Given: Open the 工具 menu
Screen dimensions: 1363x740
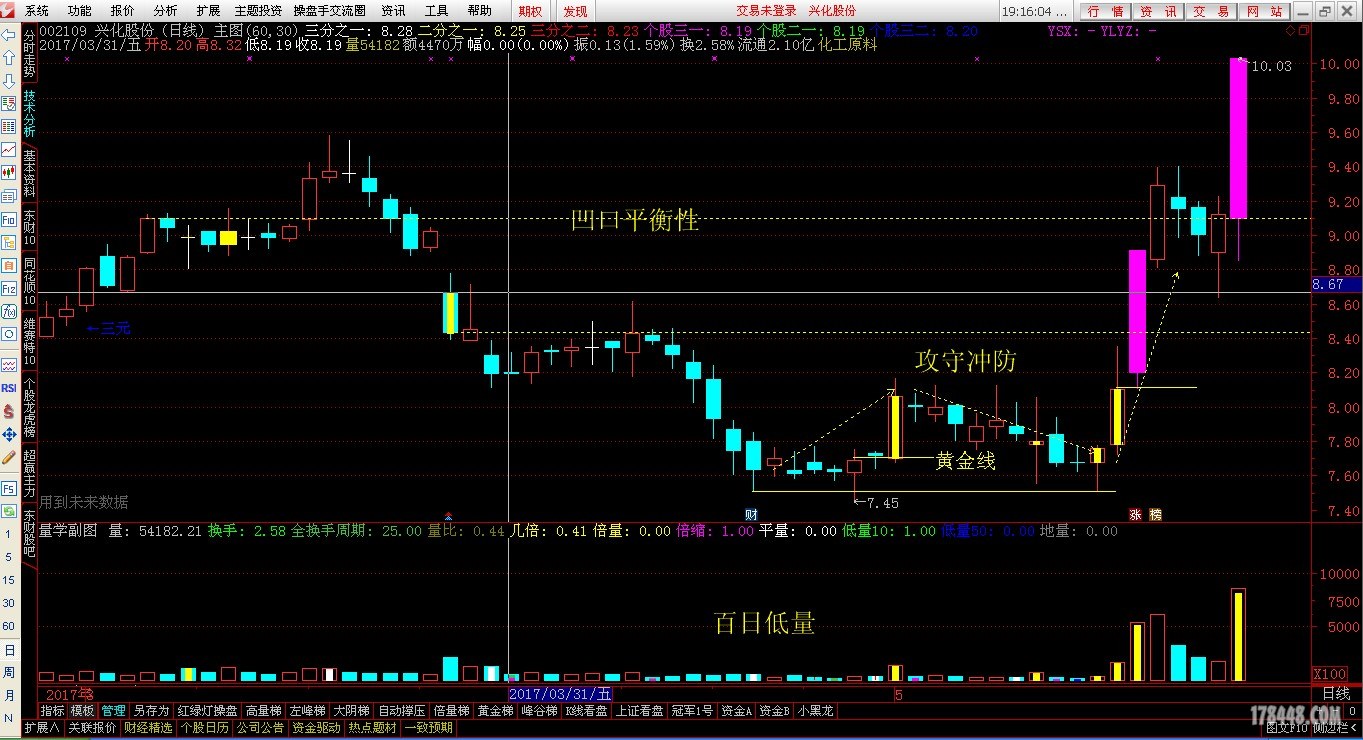Looking at the screenshot, I should pos(436,11).
